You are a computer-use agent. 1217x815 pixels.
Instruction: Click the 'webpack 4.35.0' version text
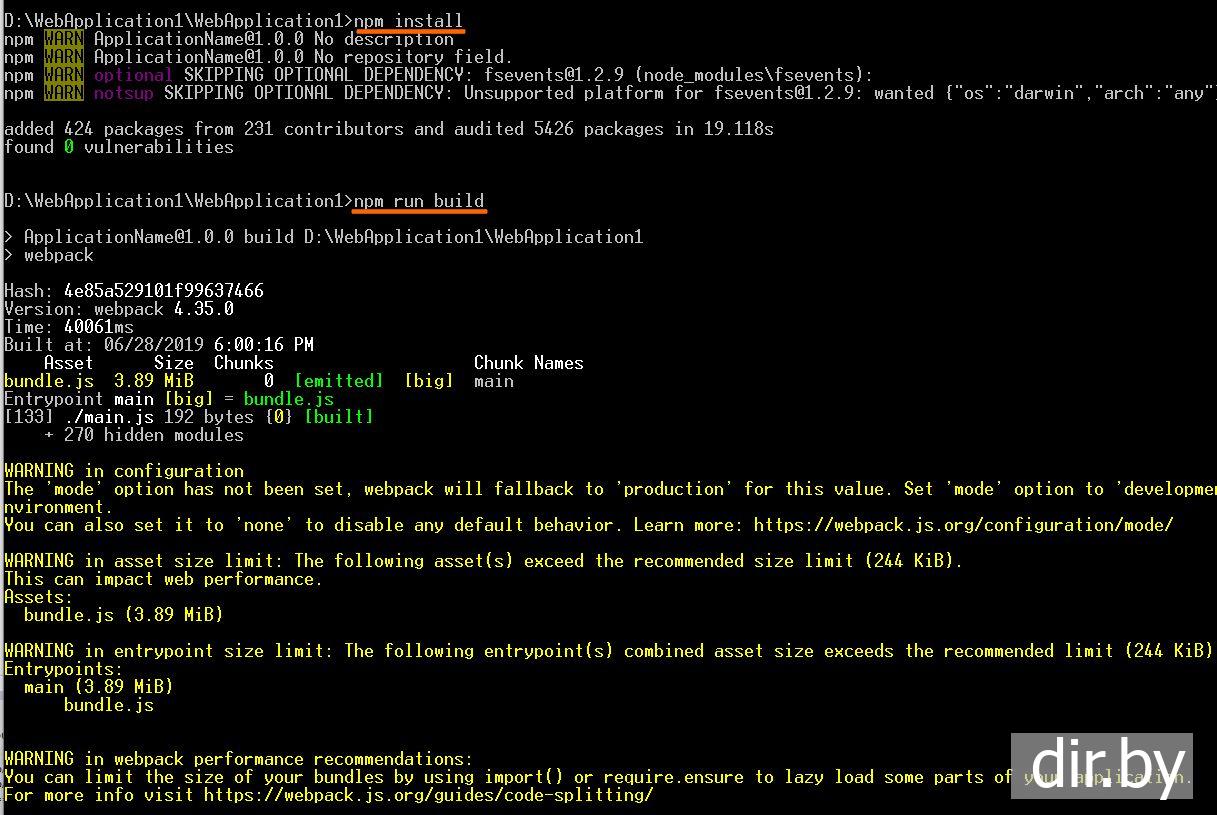pyautogui.click(x=164, y=309)
